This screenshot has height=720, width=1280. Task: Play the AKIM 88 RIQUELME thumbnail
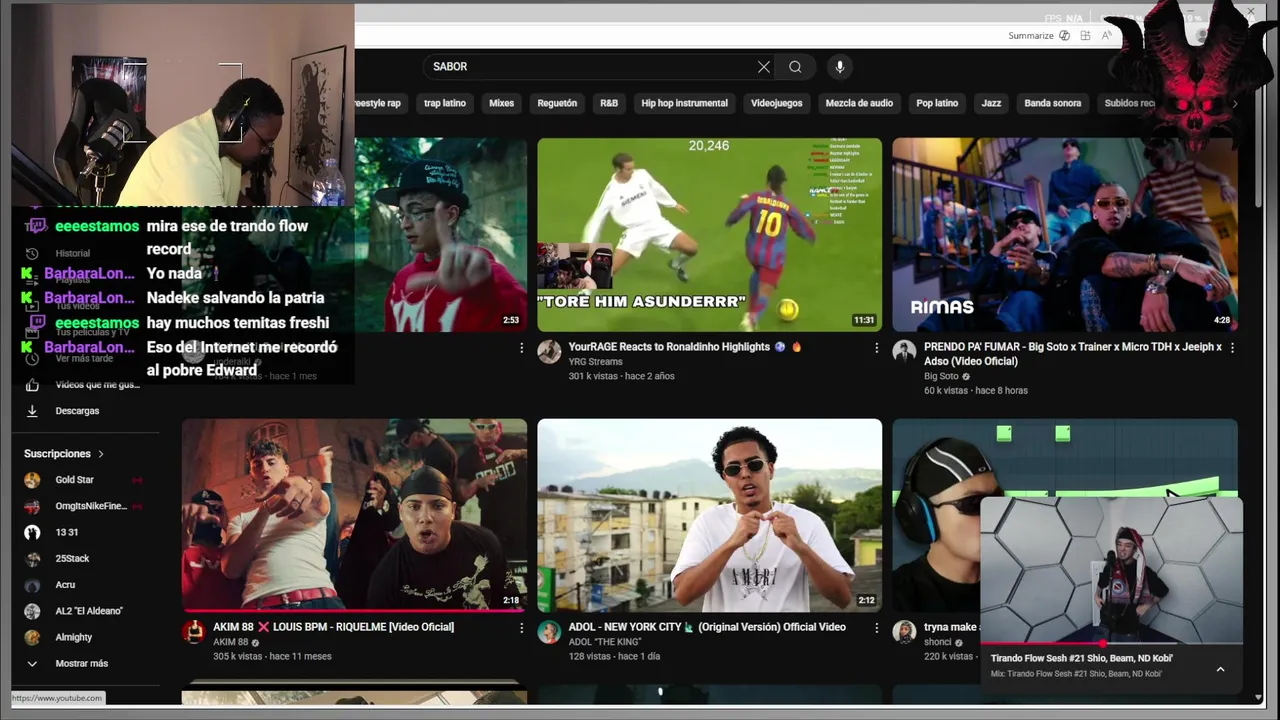[354, 515]
